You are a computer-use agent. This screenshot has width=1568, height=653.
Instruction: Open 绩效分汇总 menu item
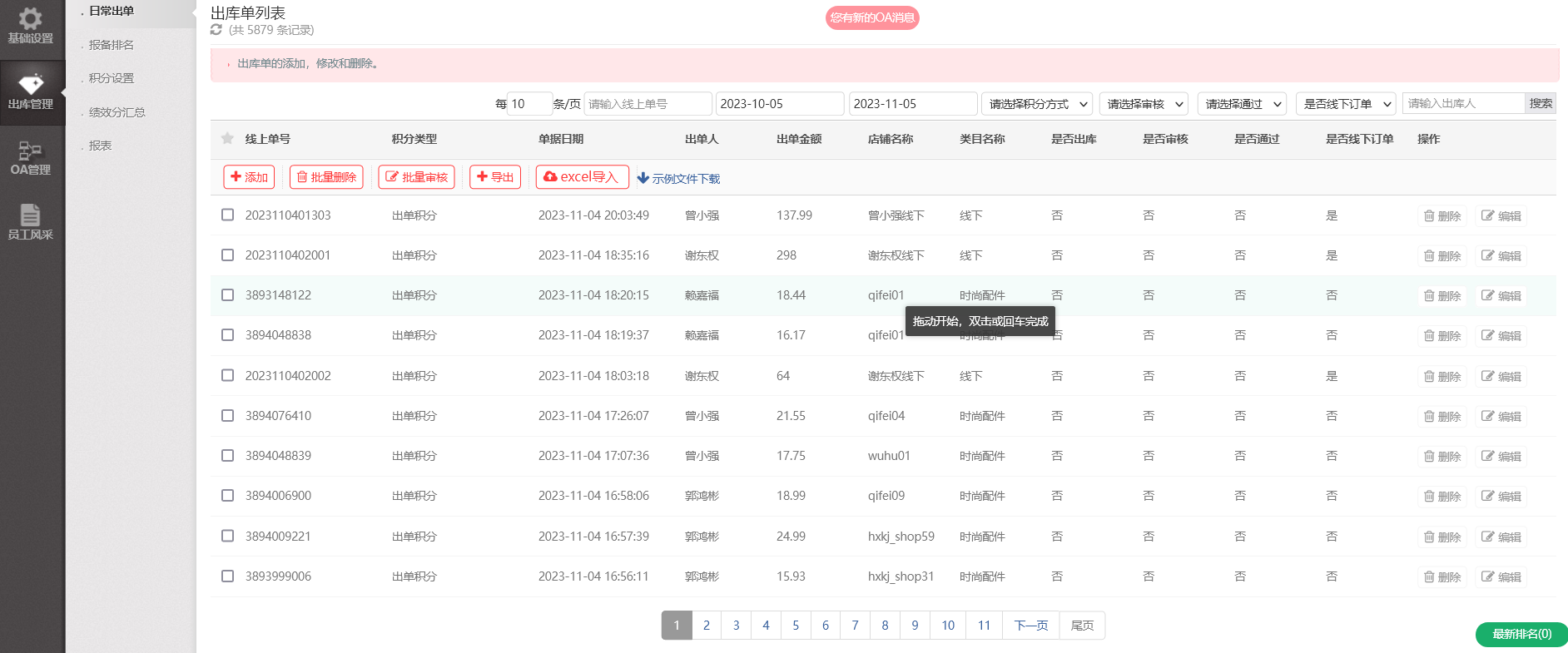tap(117, 112)
